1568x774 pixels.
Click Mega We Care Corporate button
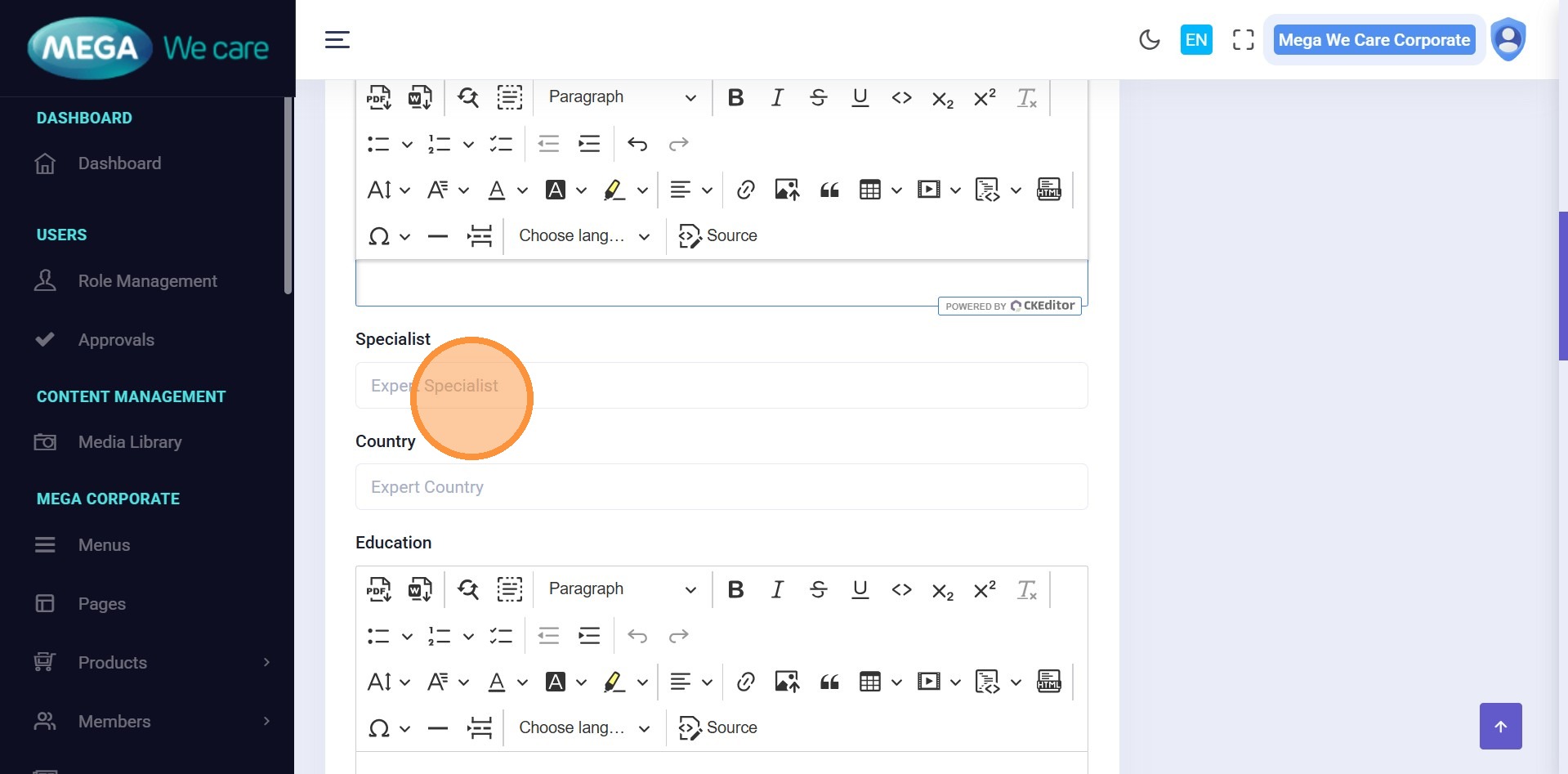tap(1374, 40)
